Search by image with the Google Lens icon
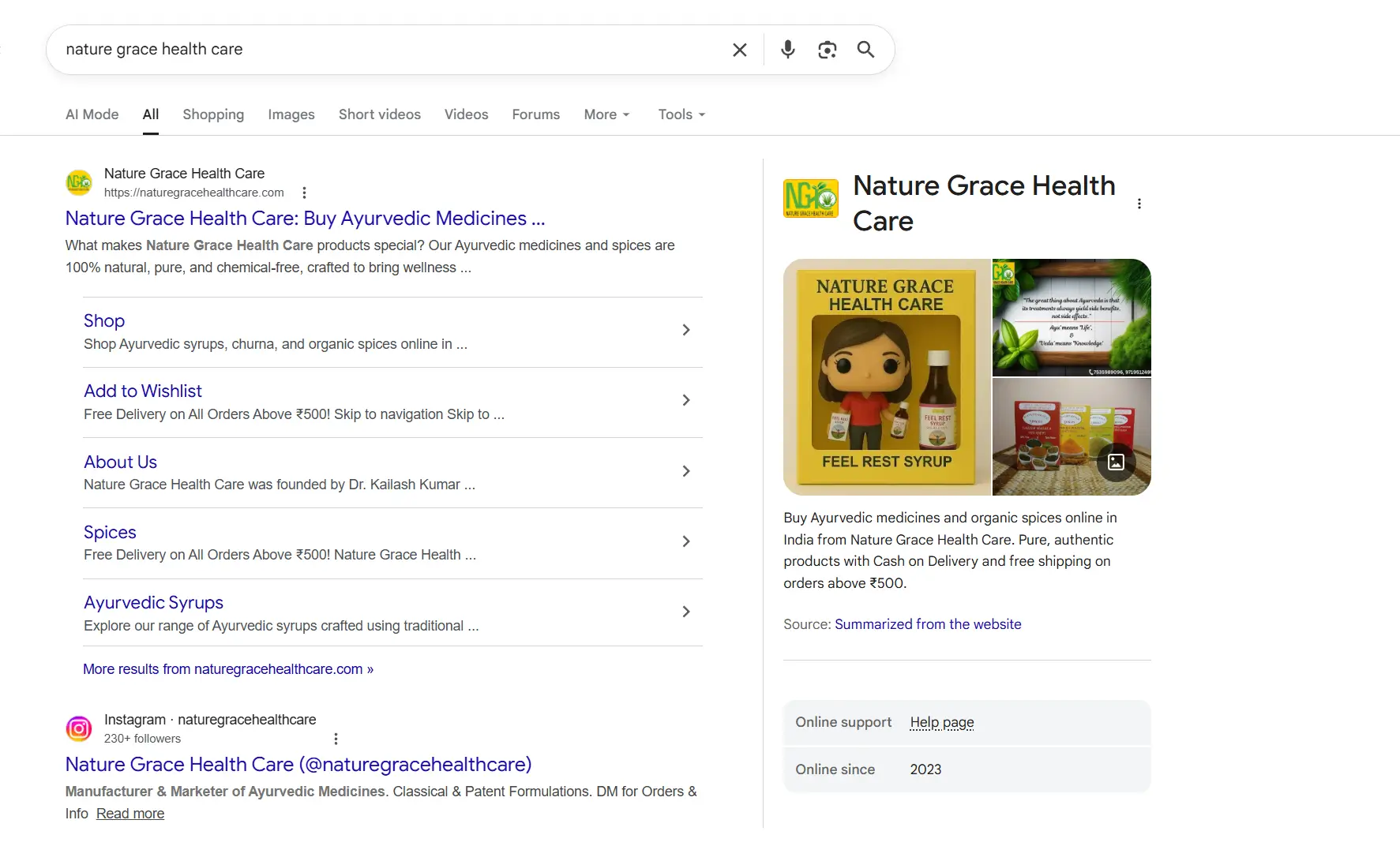Image resolution: width=1400 pixels, height=846 pixels. click(826, 49)
